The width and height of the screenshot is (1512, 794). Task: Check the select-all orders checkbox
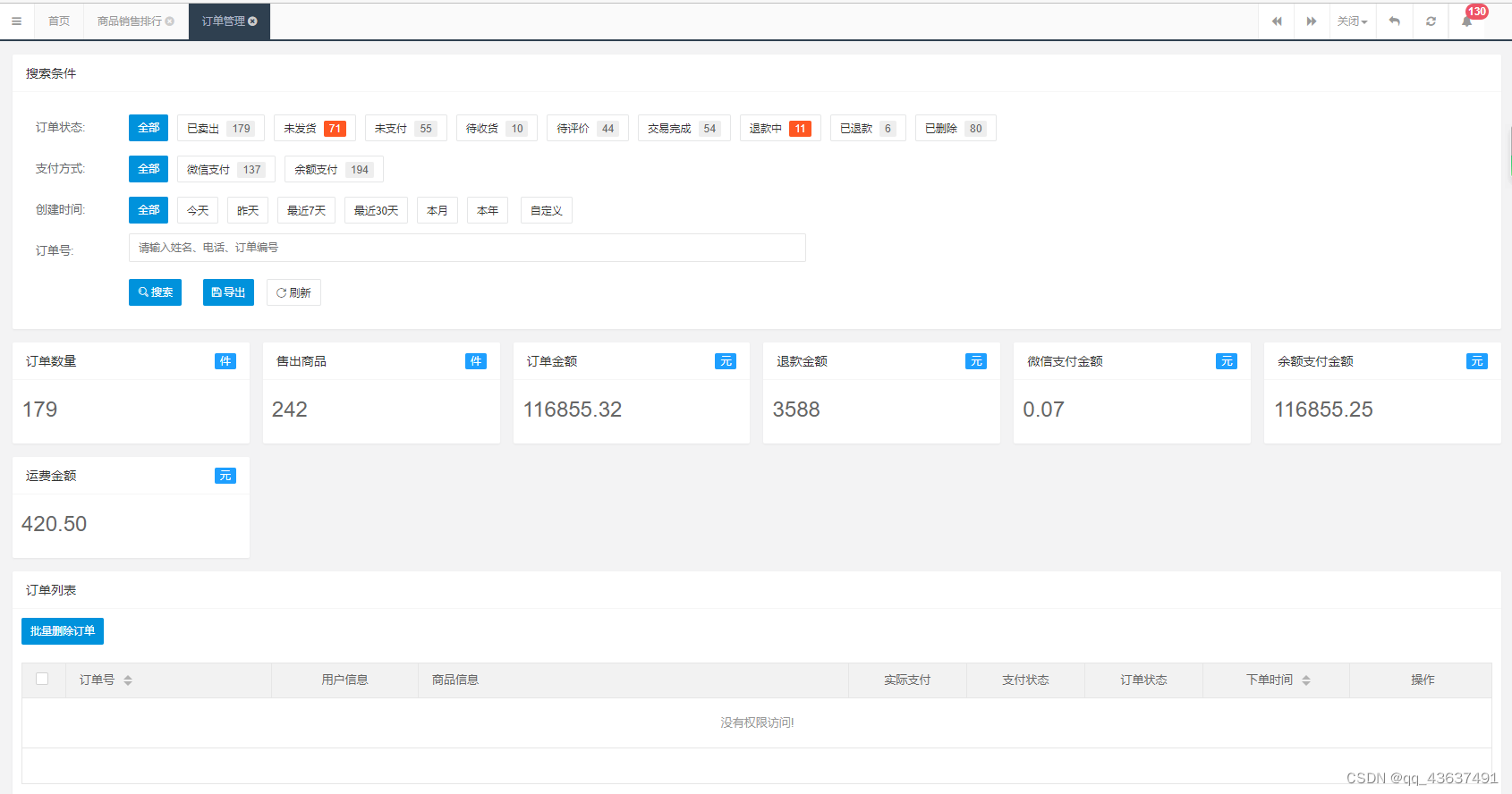[x=42, y=679]
